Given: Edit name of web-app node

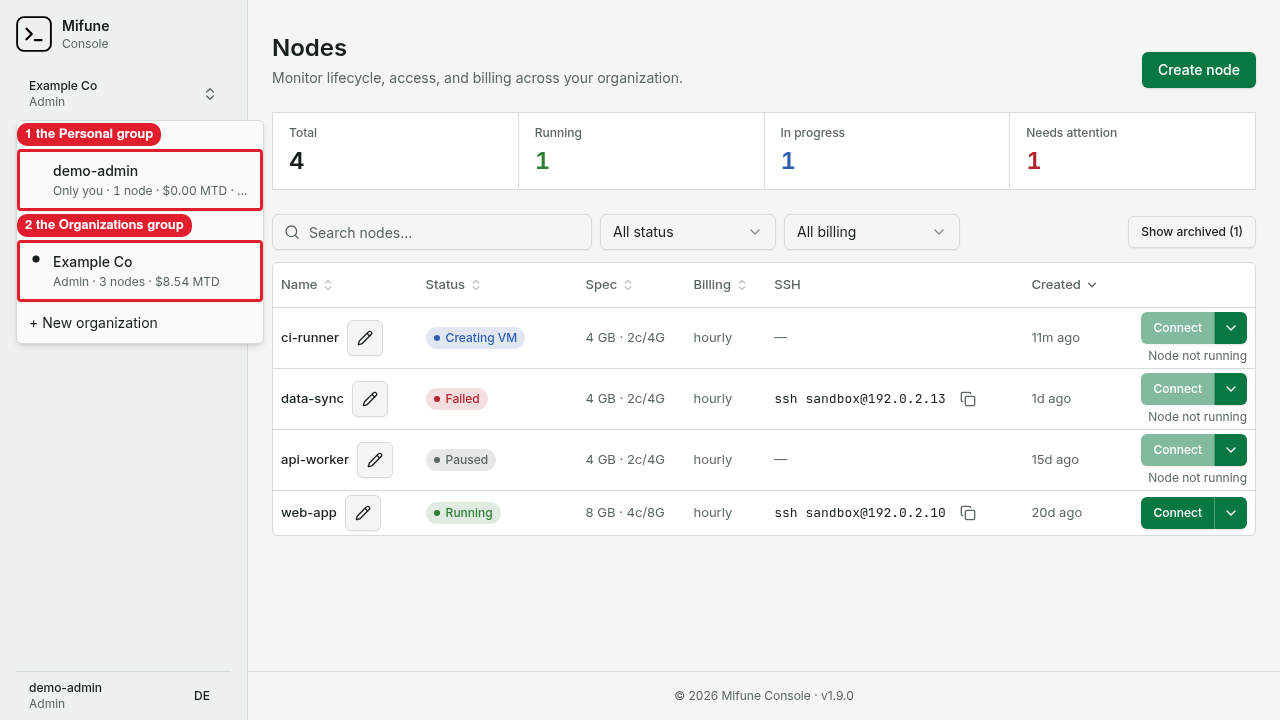Looking at the screenshot, I should click(363, 513).
